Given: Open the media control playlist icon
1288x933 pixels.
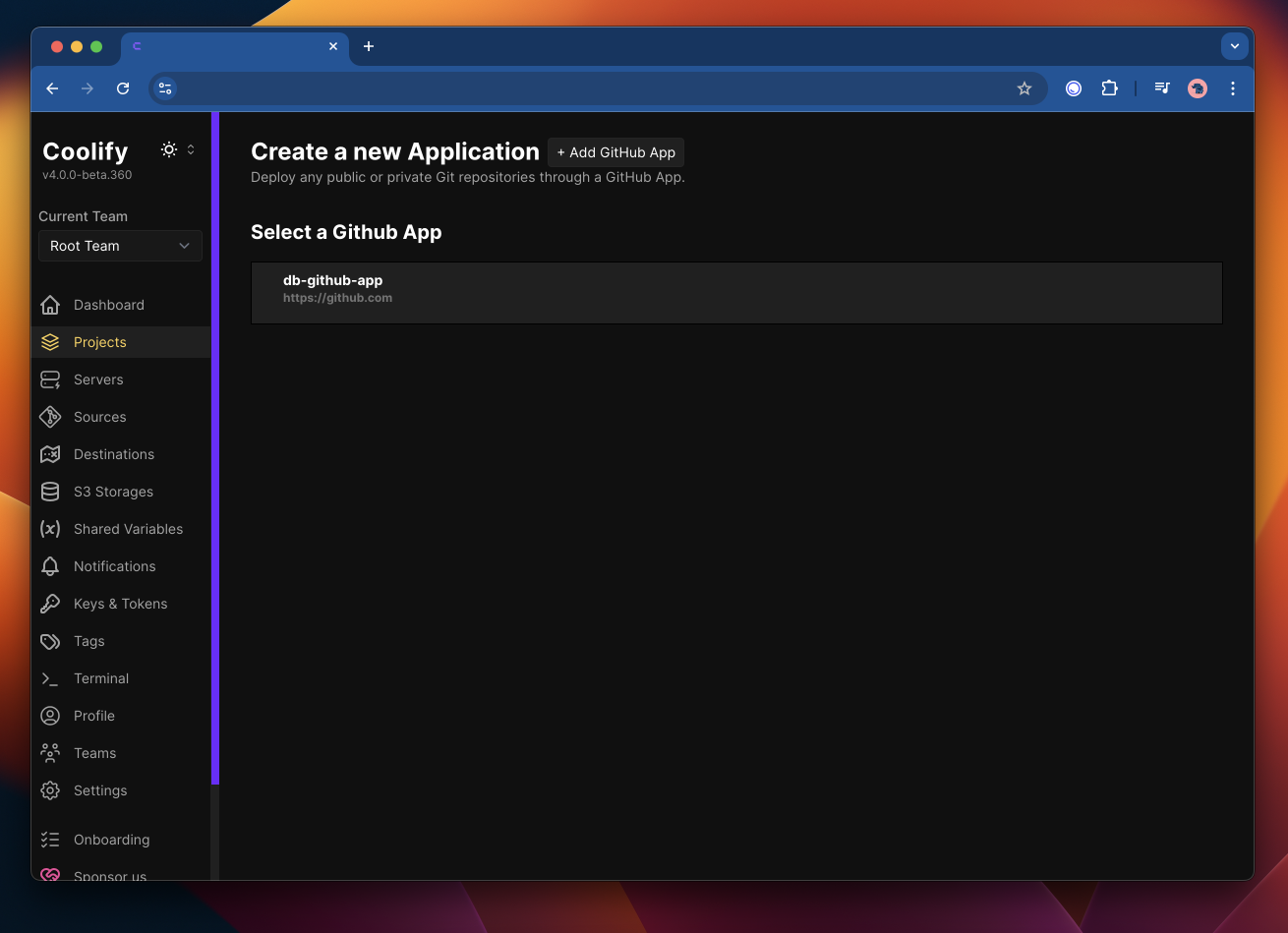Looking at the screenshot, I should point(1162,88).
